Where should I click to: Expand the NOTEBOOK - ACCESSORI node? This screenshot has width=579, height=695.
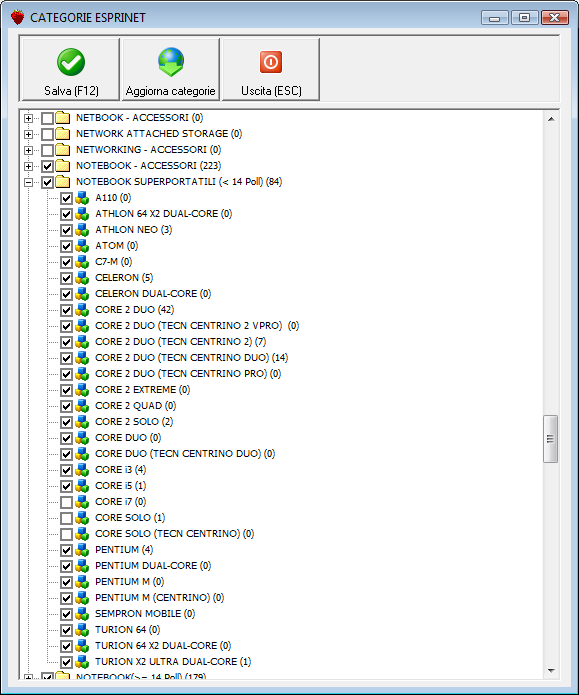tap(28, 166)
